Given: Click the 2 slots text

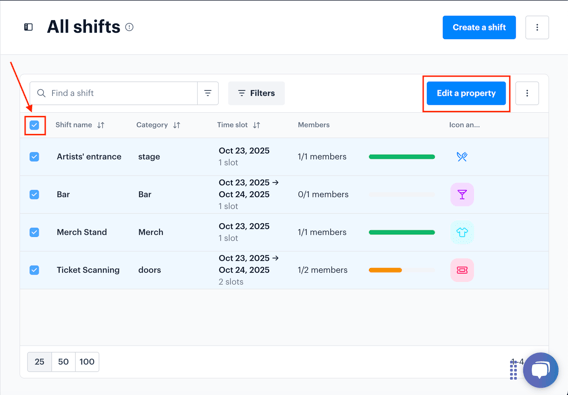Looking at the screenshot, I should 231,282.
